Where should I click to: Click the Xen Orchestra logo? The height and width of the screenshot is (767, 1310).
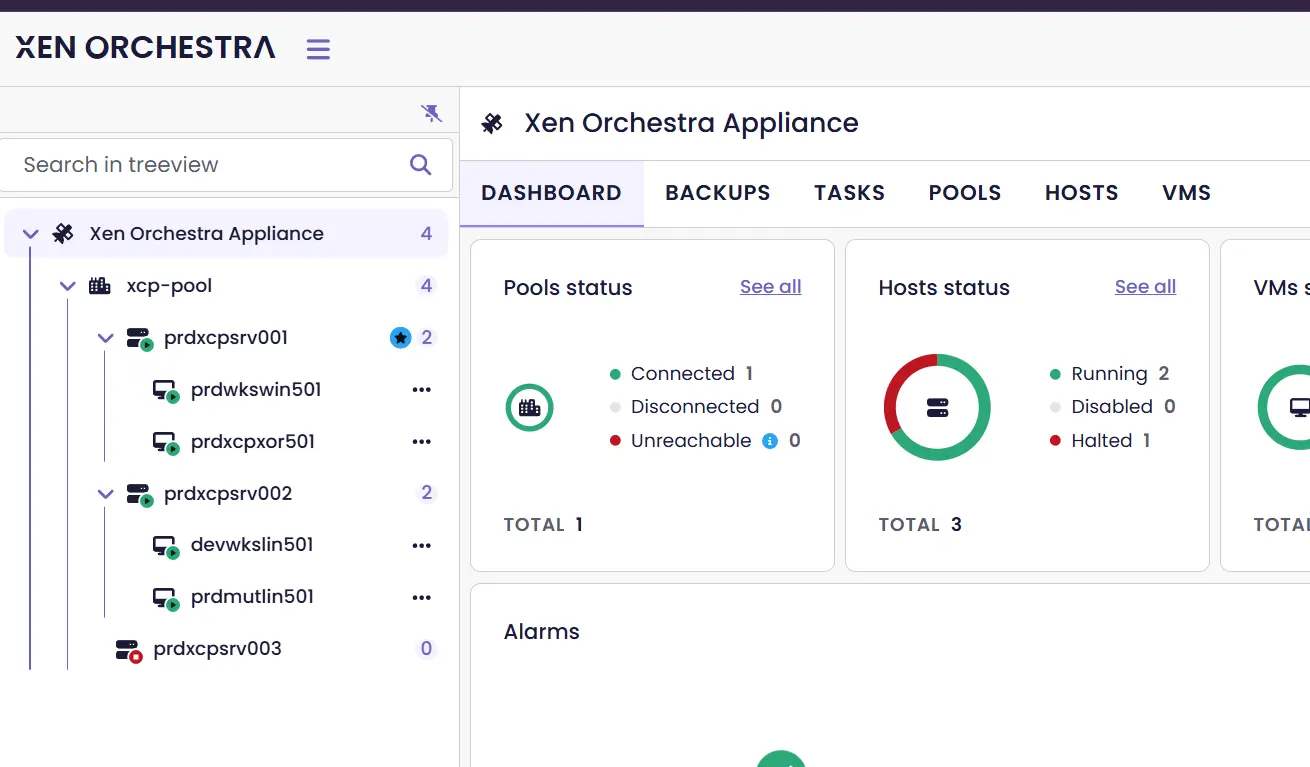click(x=146, y=47)
